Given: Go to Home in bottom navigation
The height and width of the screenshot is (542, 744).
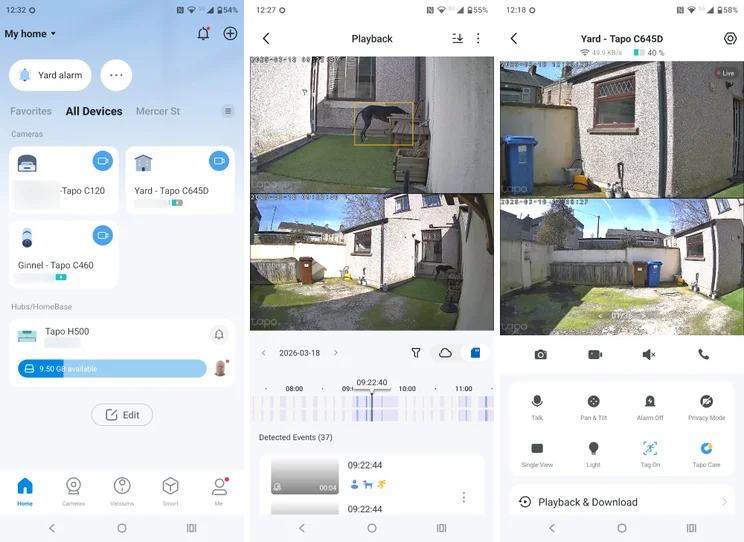Looking at the screenshot, I should coord(25,491).
